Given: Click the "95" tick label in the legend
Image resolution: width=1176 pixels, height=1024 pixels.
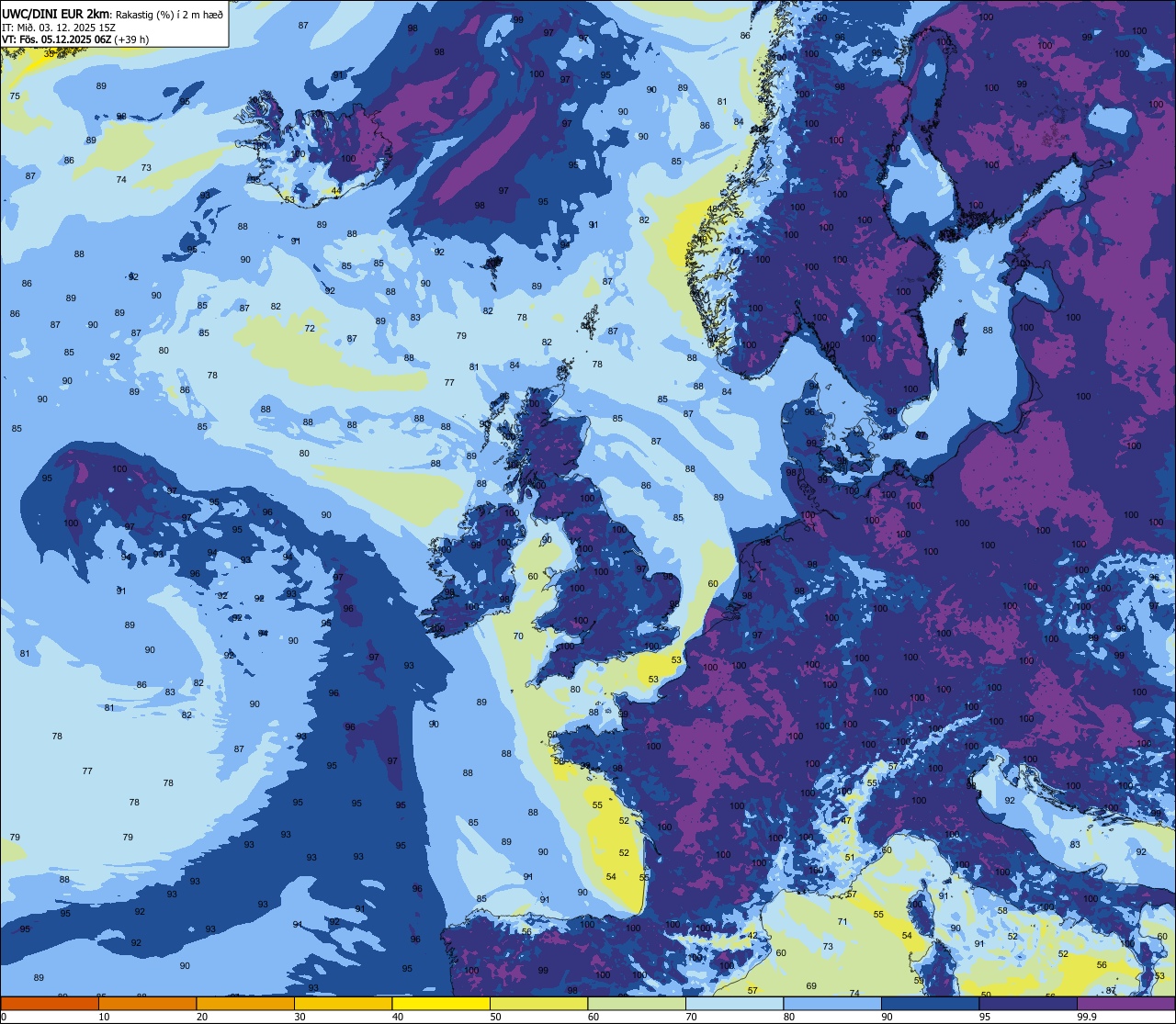Looking at the screenshot, I should [985, 1017].
